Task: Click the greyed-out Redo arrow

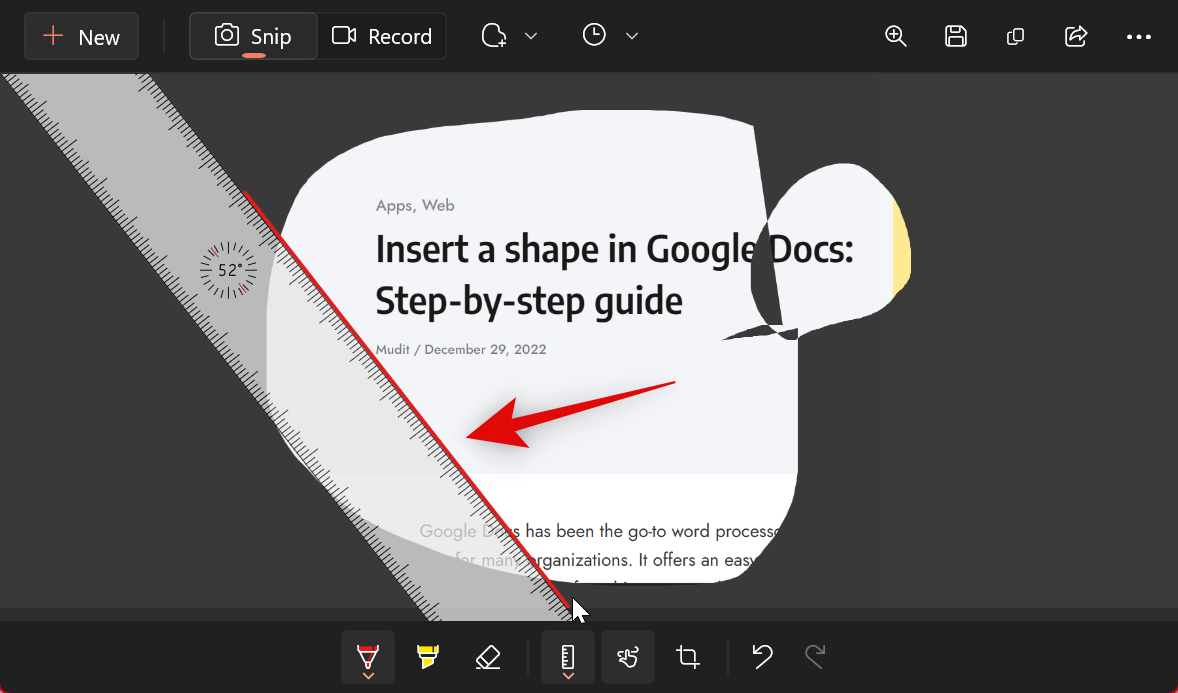Action: coord(815,657)
